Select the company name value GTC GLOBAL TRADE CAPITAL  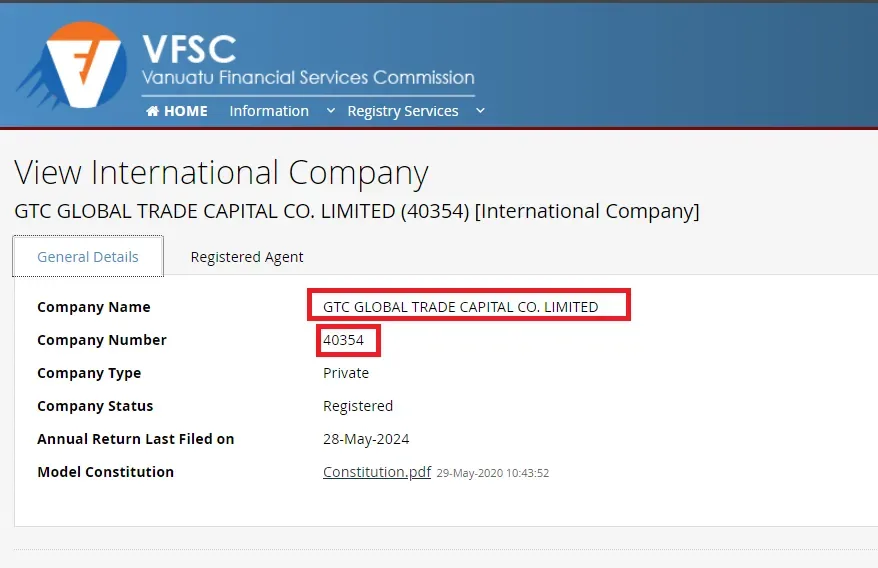(460, 307)
